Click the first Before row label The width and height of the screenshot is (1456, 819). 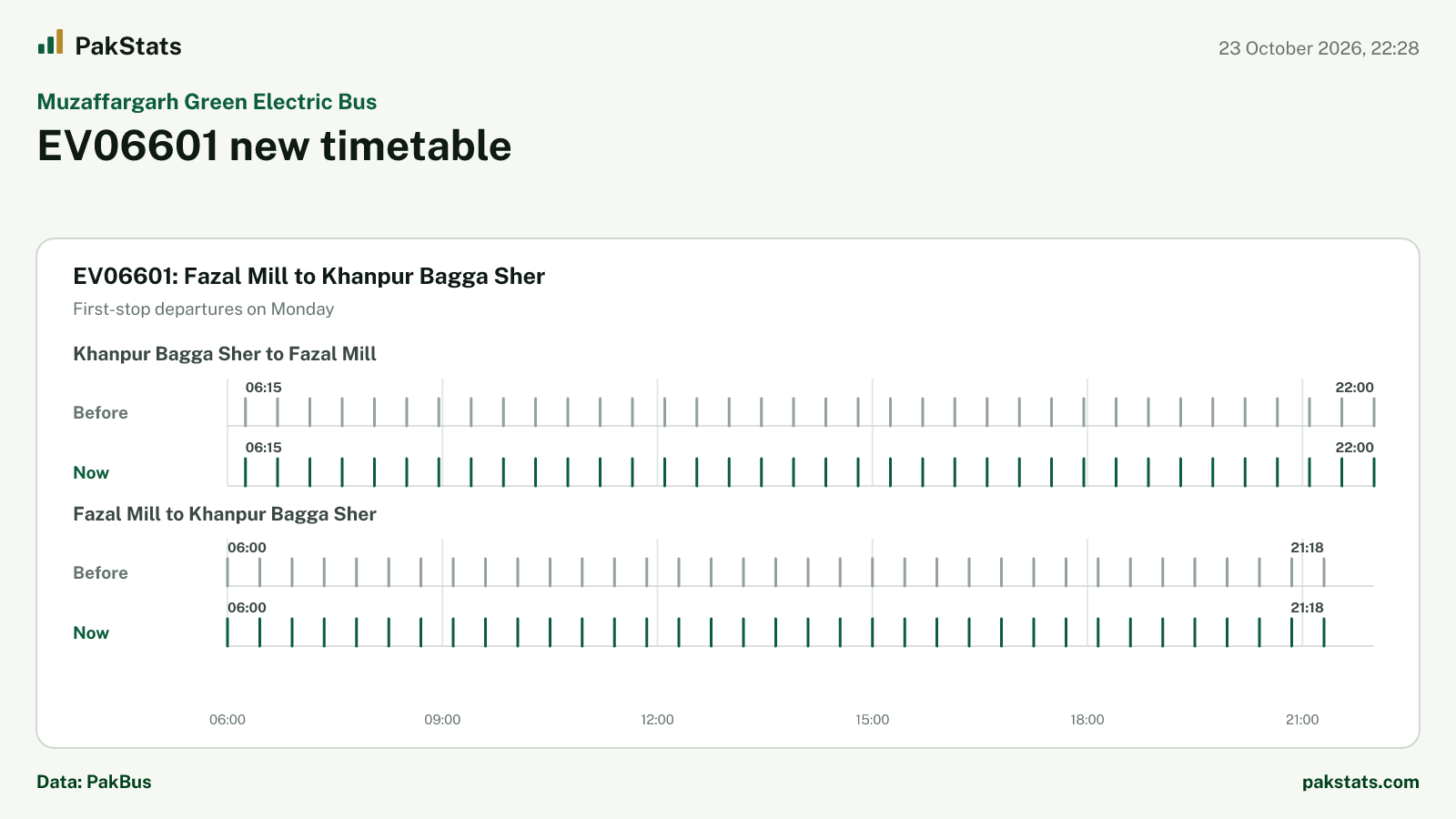100,413
